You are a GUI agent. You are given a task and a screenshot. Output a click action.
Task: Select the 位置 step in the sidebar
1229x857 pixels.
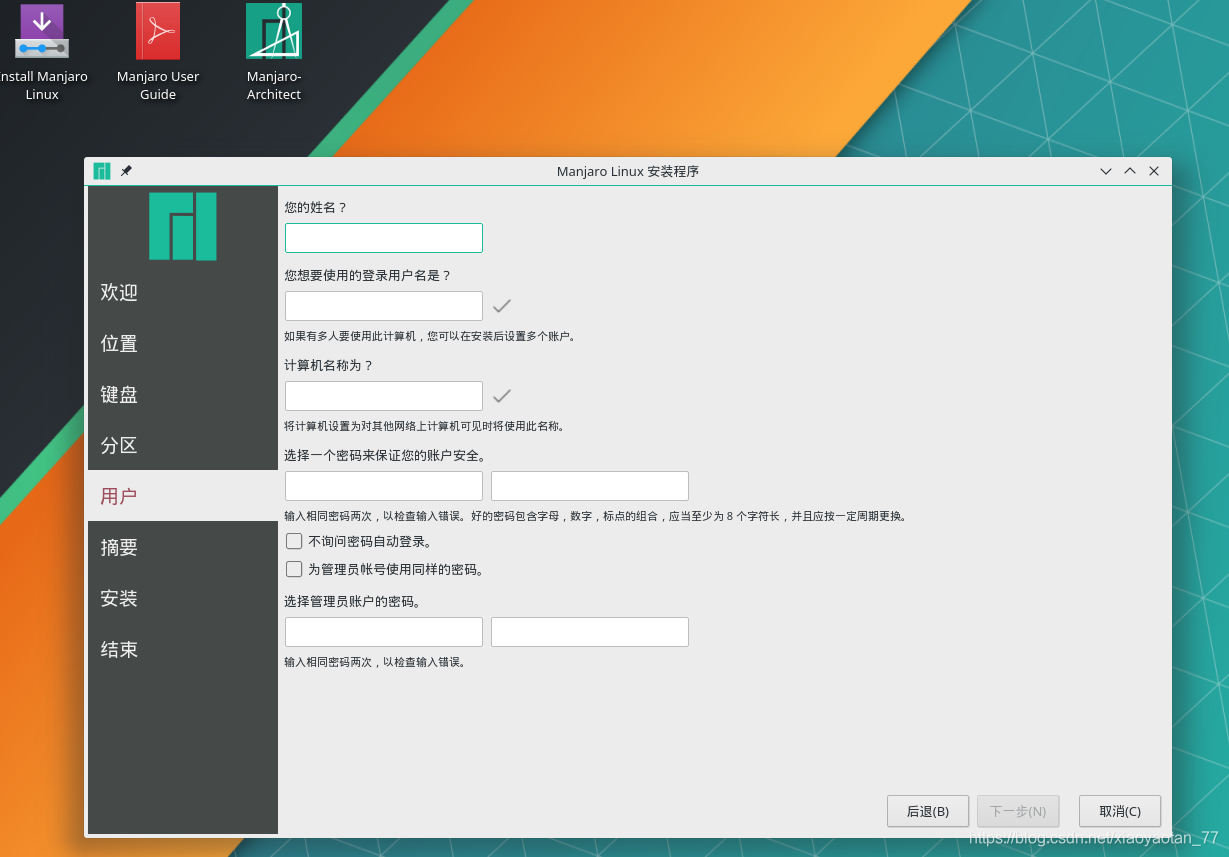point(183,343)
